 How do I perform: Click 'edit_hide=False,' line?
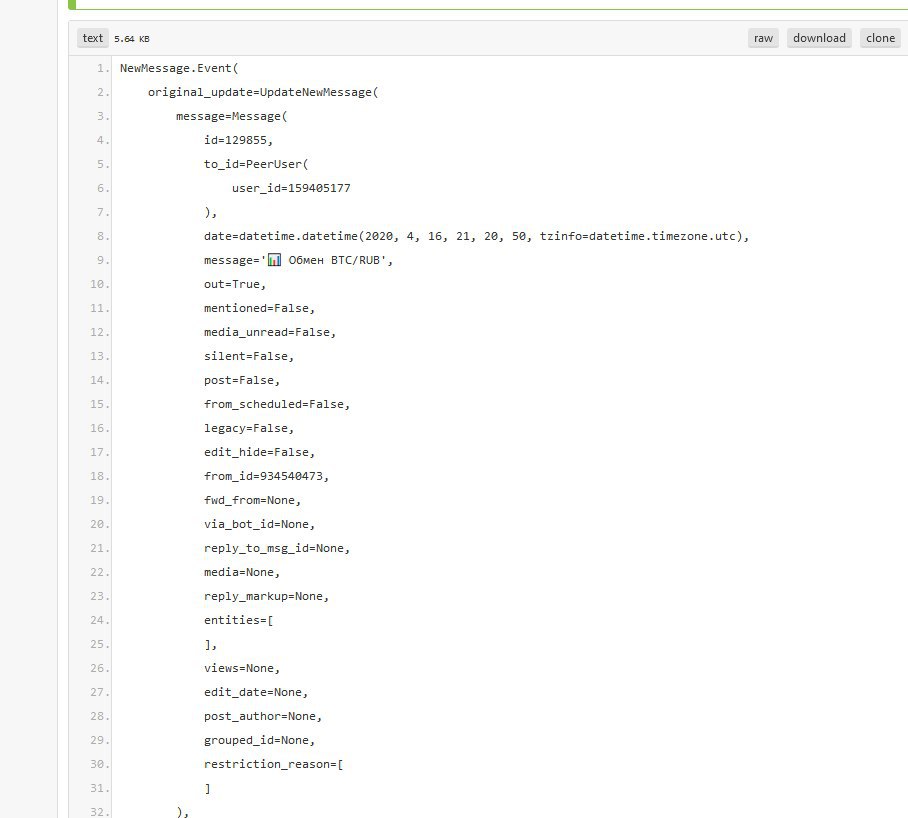(x=259, y=452)
